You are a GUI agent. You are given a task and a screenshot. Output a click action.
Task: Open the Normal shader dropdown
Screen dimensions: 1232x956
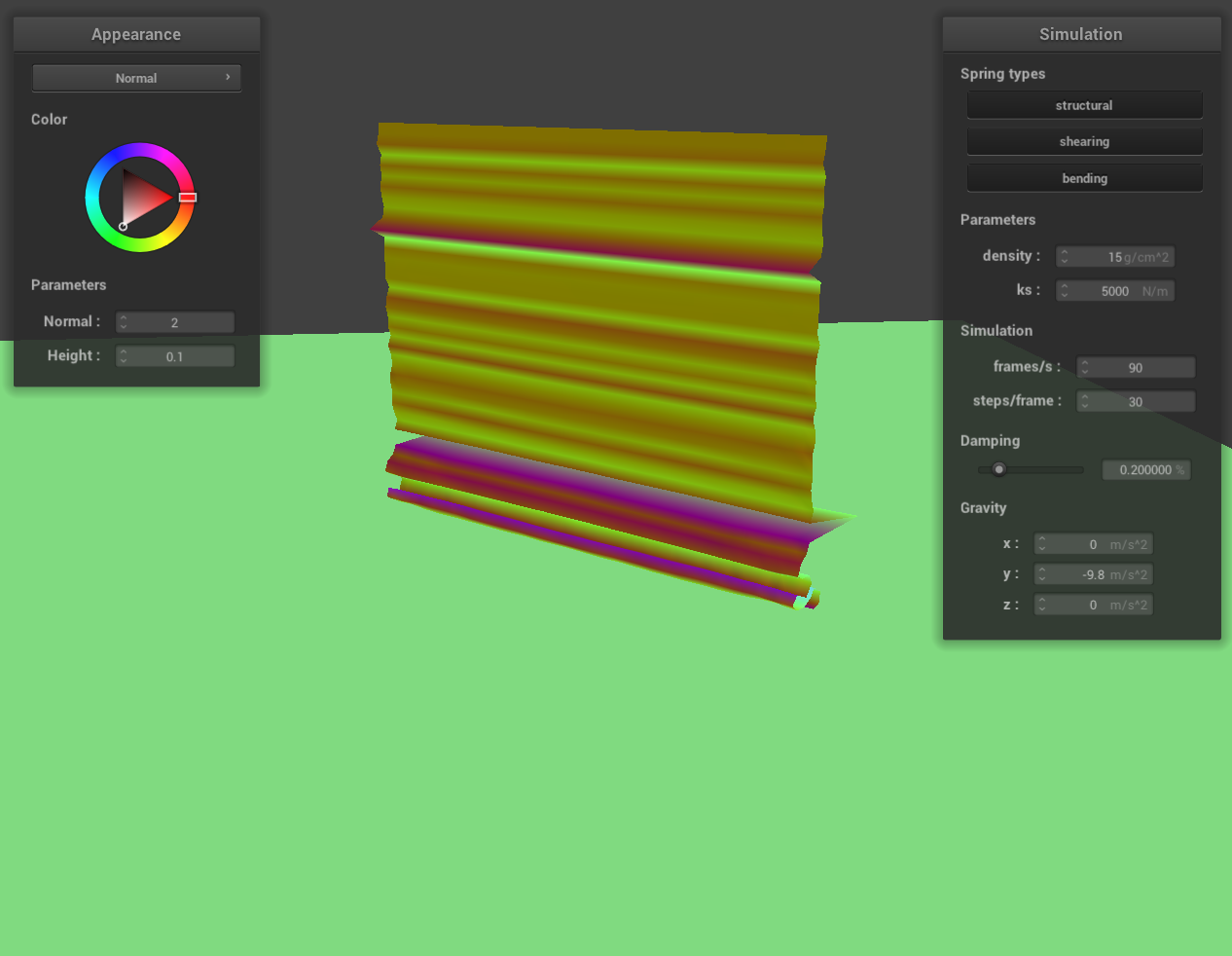click(136, 78)
